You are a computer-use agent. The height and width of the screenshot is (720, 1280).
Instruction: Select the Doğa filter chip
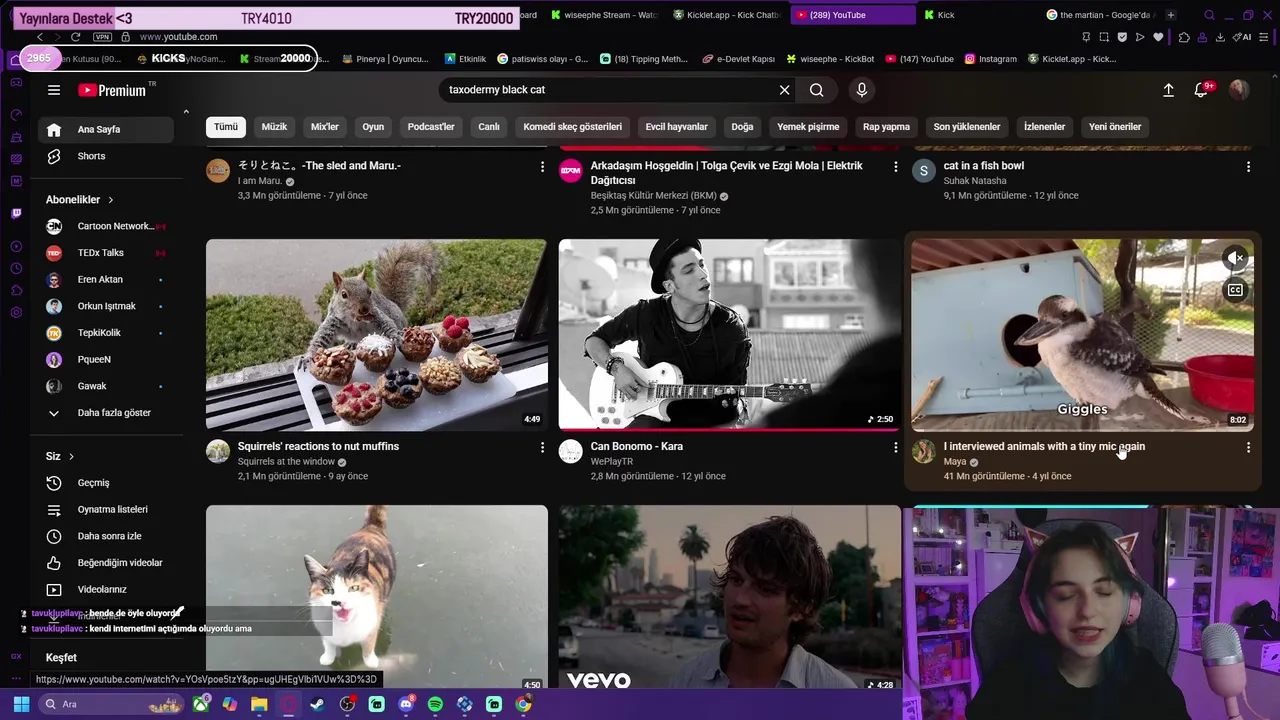[x=742, y=127]
